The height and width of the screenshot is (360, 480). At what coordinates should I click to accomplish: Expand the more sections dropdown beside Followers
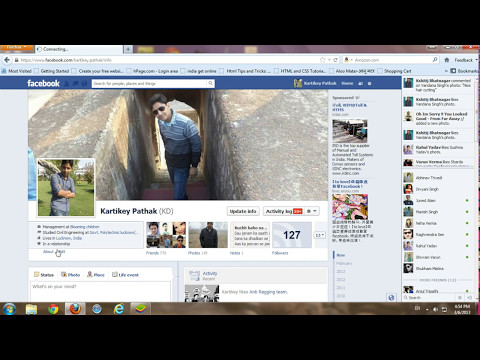[x=320, y=235]
